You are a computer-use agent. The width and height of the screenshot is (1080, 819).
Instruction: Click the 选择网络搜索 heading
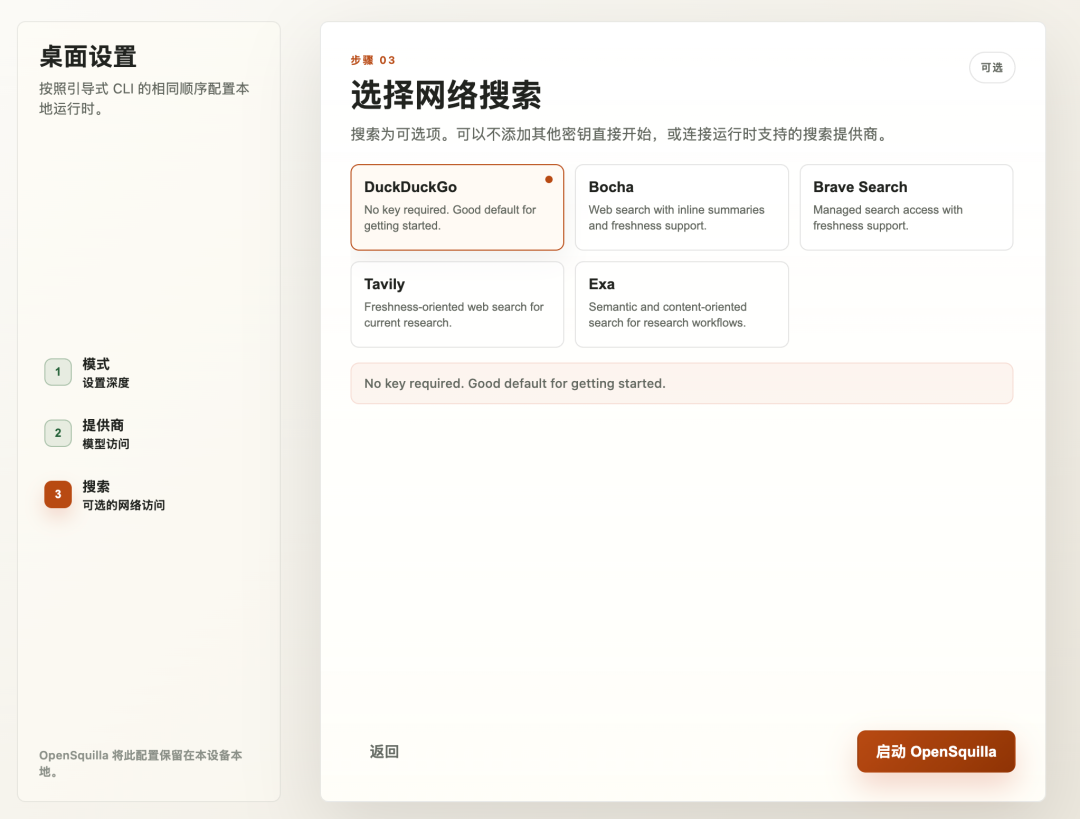point(446,94)
